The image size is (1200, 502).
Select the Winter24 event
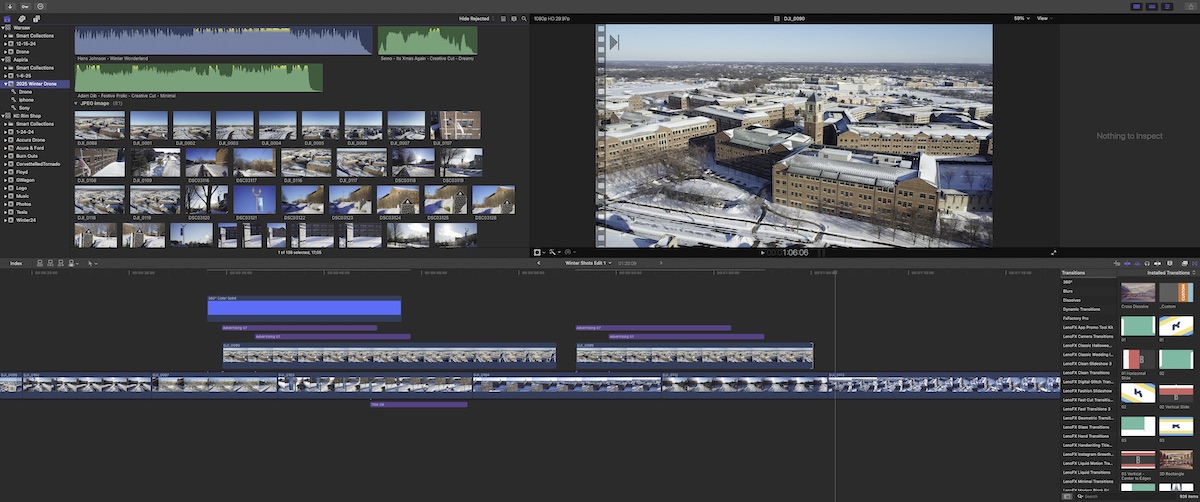pos(28,220)
